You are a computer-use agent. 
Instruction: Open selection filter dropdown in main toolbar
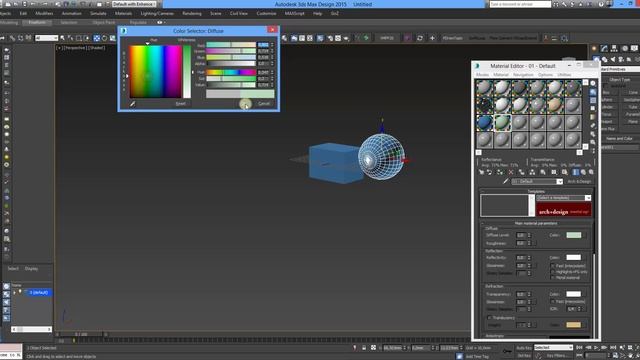point(47,38)
